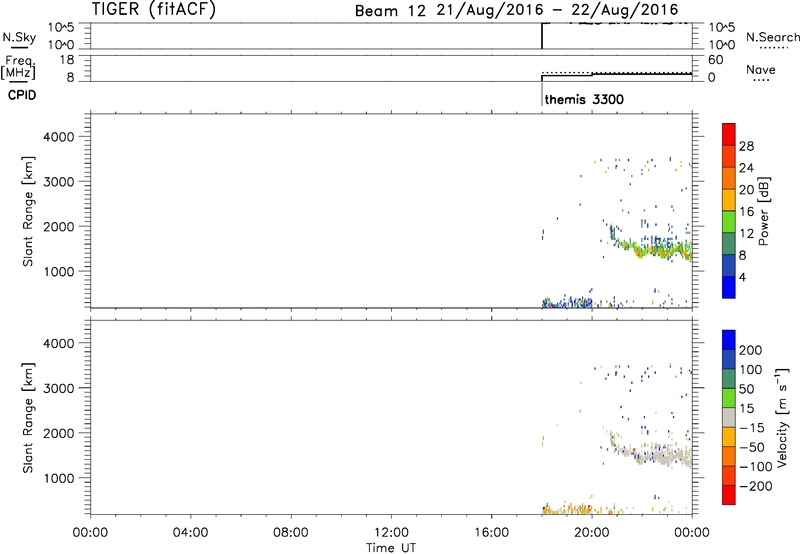Click the '200' tick on Velocity colorbar

pyautogui.click(x=751, y=350)
